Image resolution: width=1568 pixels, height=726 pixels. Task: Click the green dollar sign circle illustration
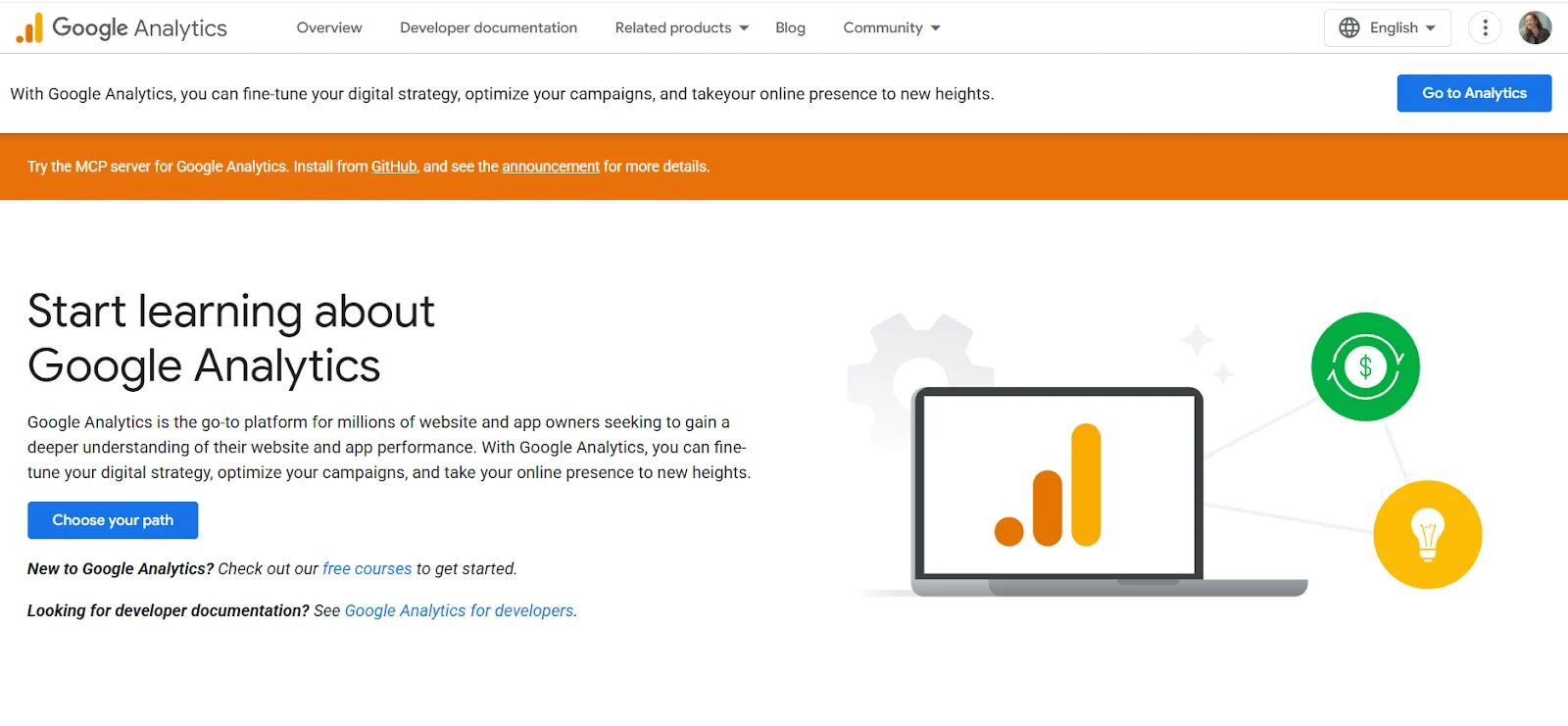[1365, 366]
